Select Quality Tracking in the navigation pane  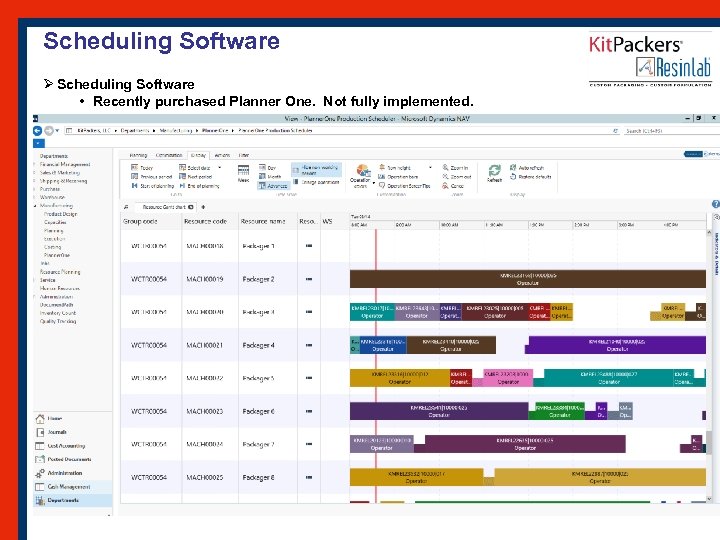57,321
